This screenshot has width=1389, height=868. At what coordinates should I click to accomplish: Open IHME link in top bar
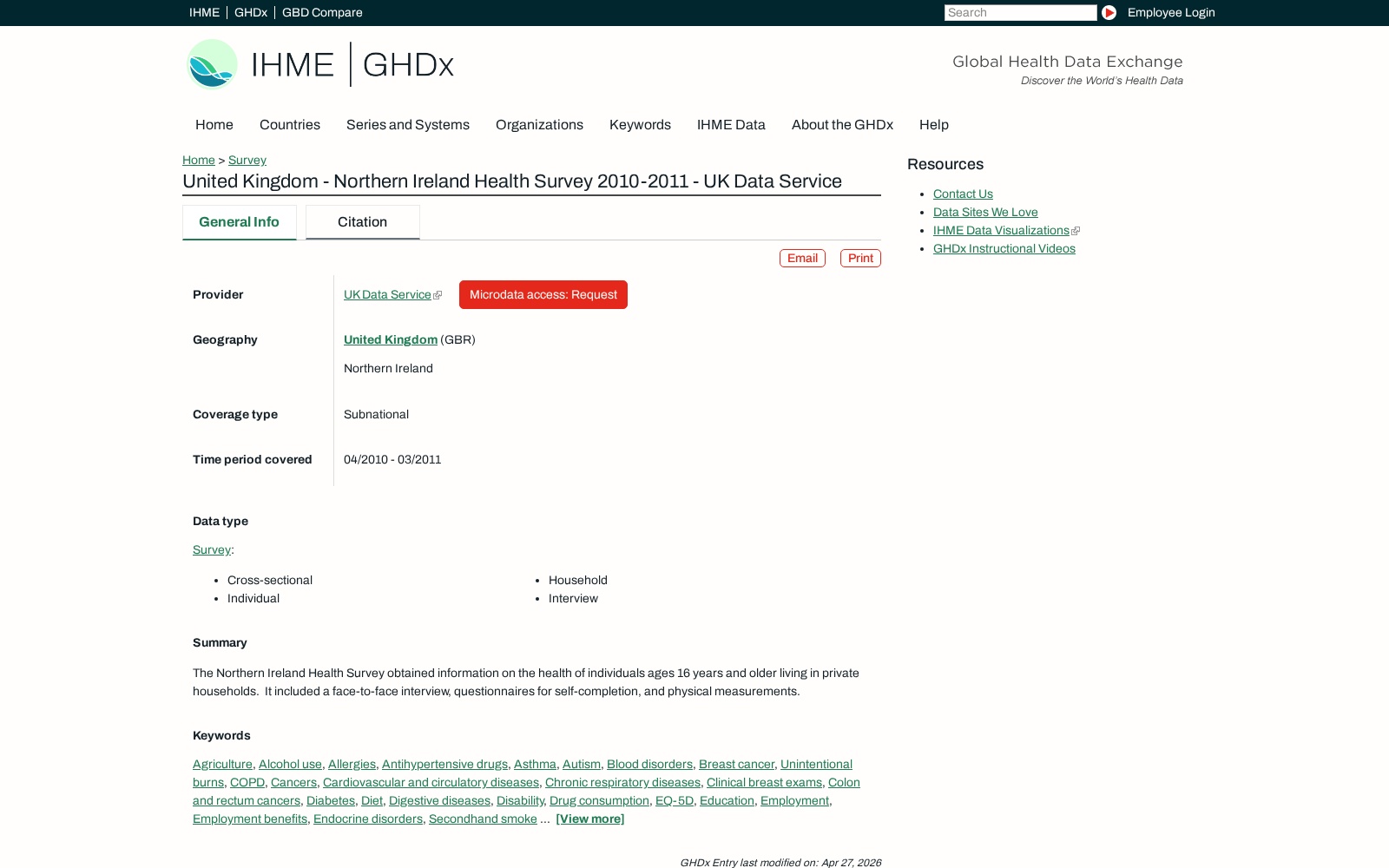click(x=204, y=12)
